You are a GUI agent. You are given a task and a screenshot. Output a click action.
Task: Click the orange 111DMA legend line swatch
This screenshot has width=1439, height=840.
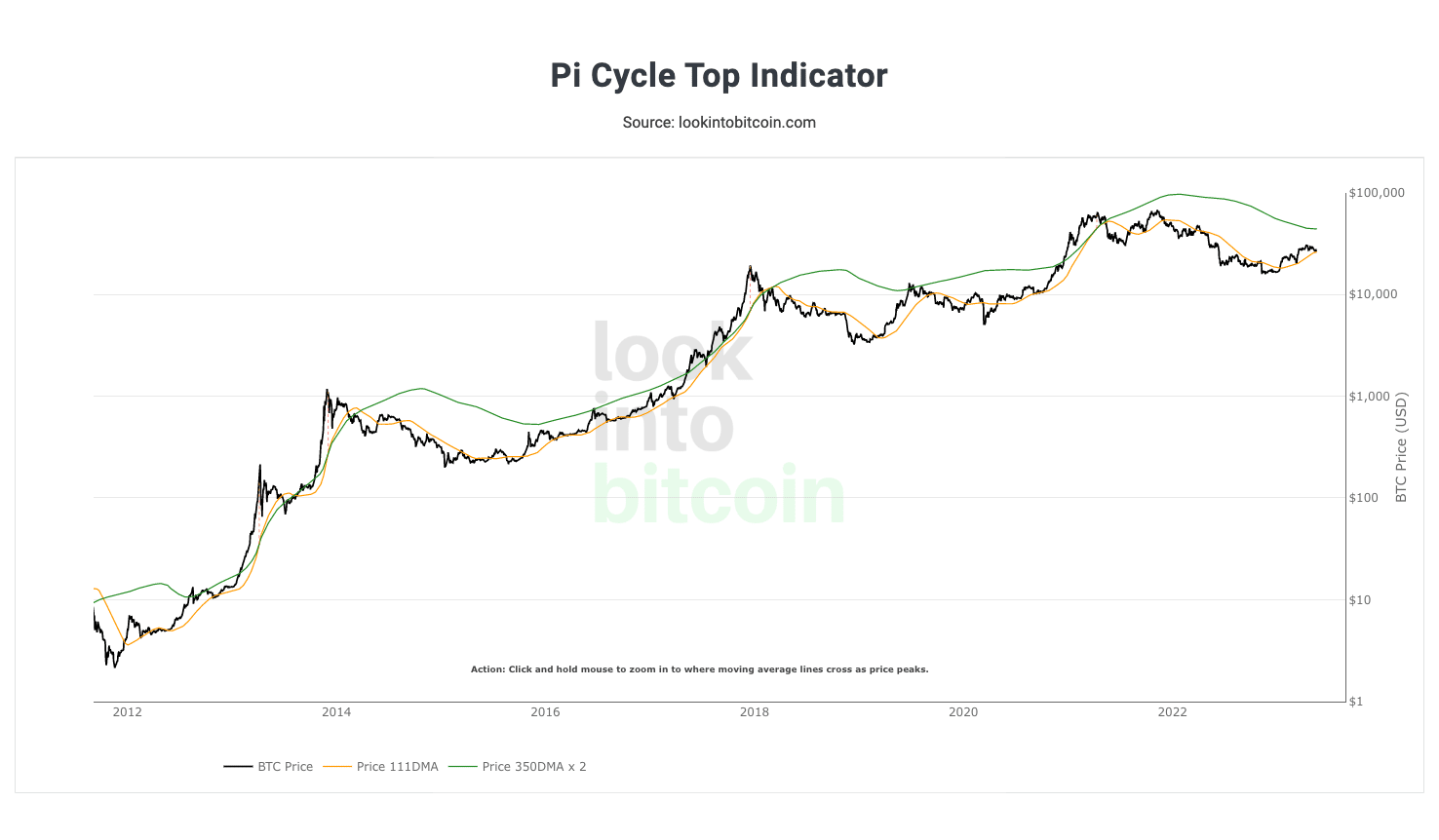coord(338,767)
